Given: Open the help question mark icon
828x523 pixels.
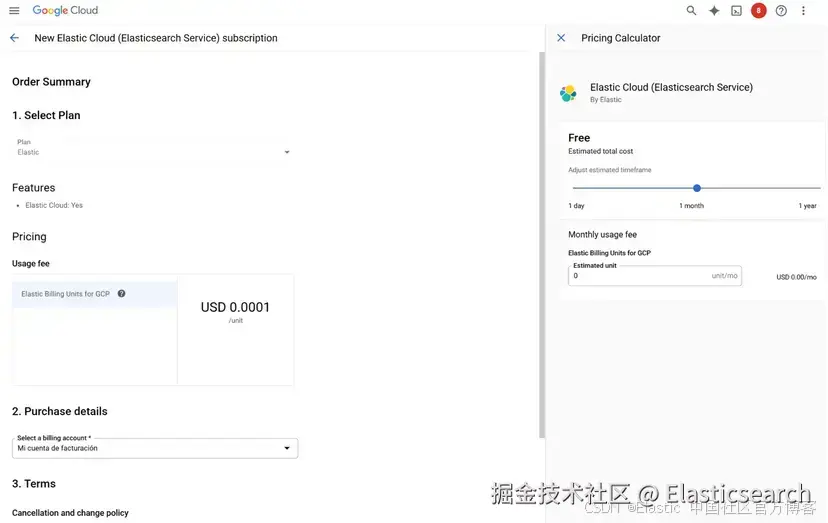Looking at the screenshot, I should pos(781,11).
